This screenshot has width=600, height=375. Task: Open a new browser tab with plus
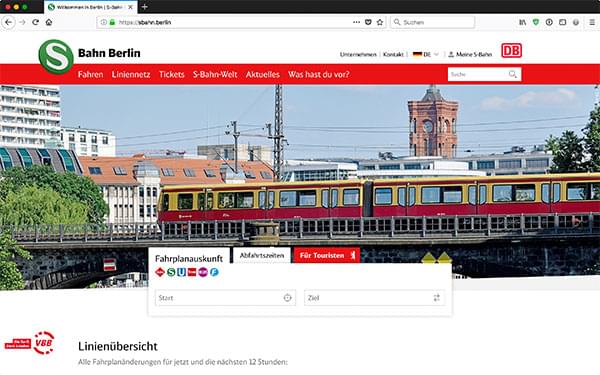[x=145, y=7]
